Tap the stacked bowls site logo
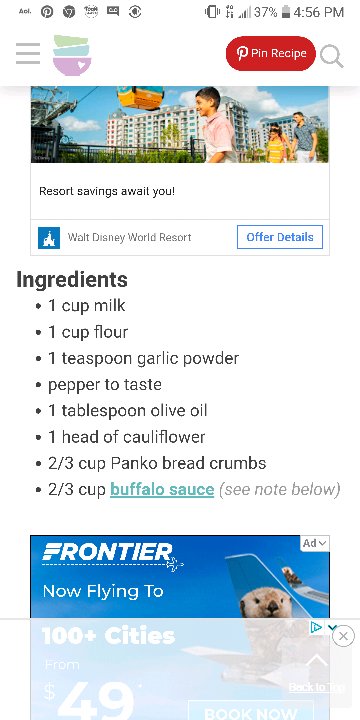360x720 pixels. (72, 55)
